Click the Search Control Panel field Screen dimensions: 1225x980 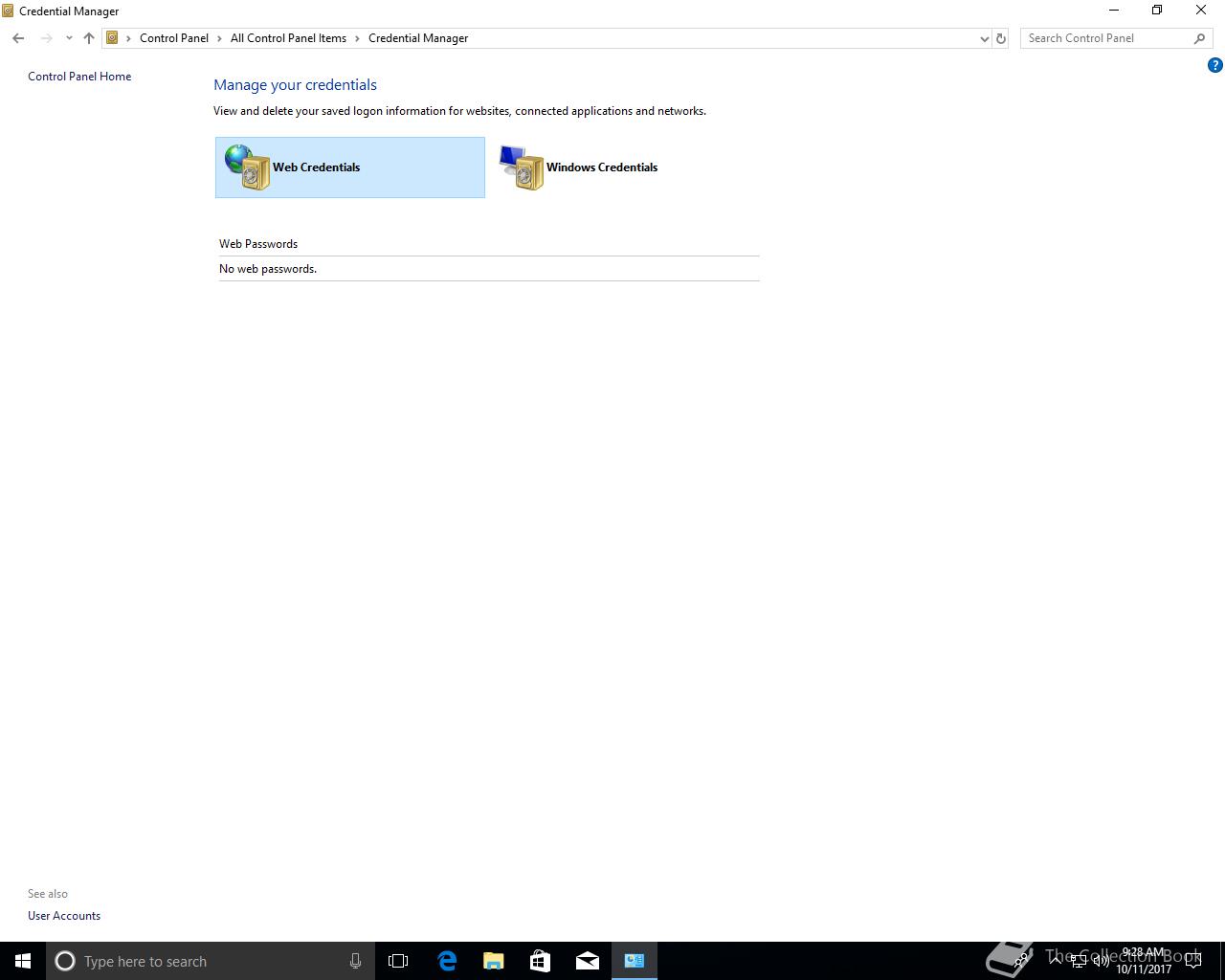(x=1106, y=38)
